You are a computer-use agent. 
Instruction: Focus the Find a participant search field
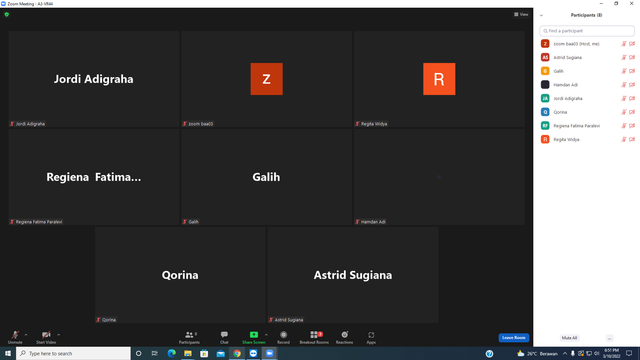(587, 31)
